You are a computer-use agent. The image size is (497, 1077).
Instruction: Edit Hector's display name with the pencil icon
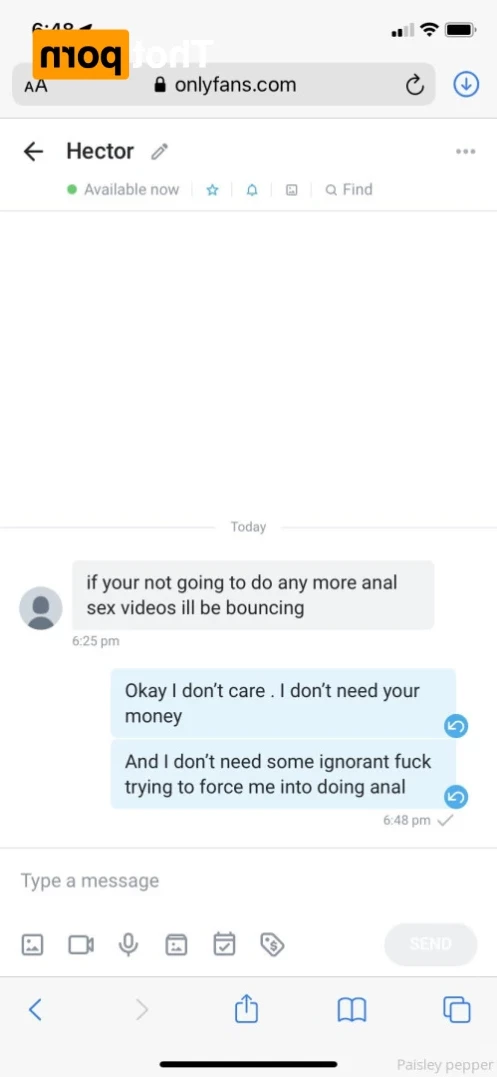point(159,151)
